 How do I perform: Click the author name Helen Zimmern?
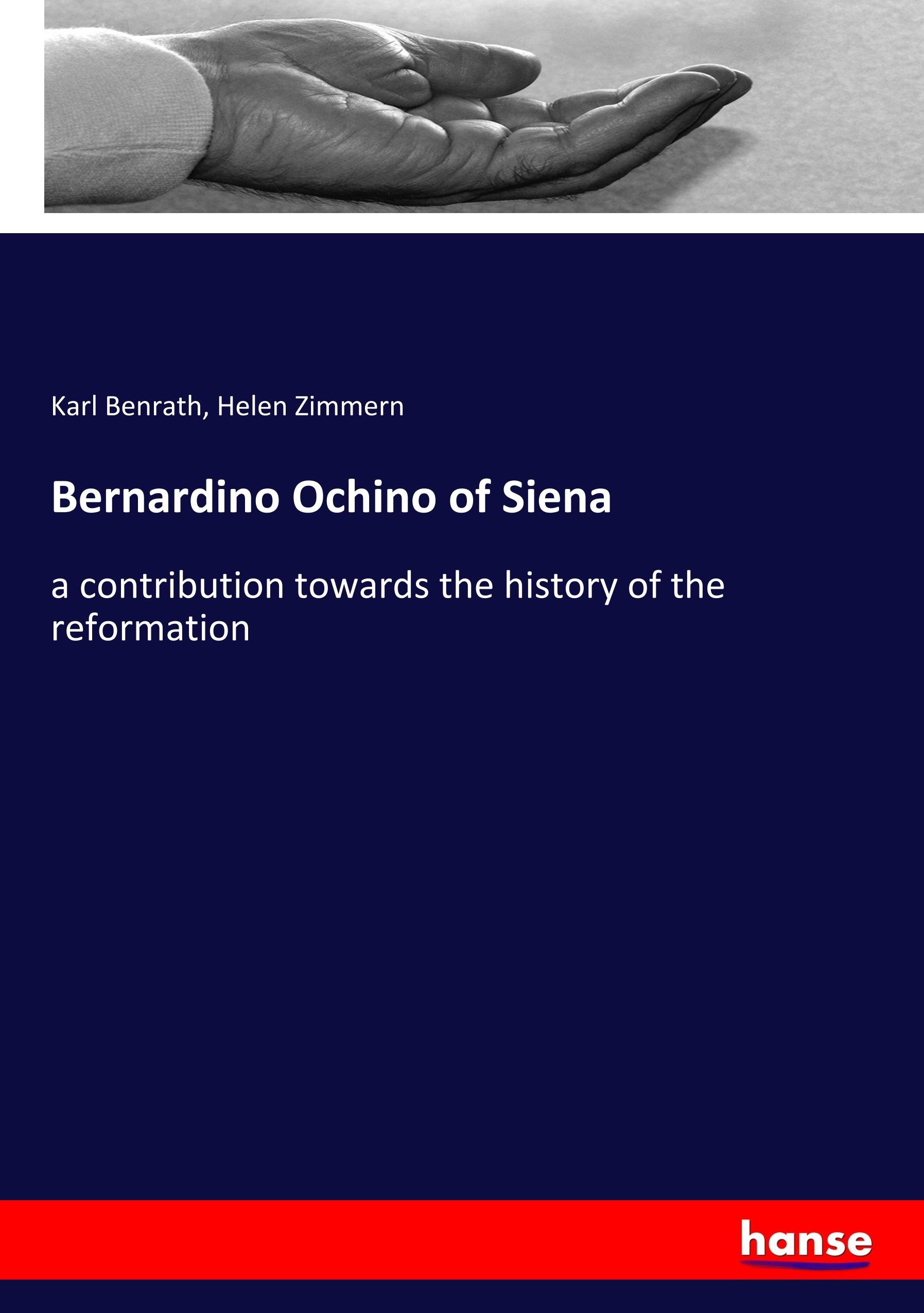tap(310, 406)
